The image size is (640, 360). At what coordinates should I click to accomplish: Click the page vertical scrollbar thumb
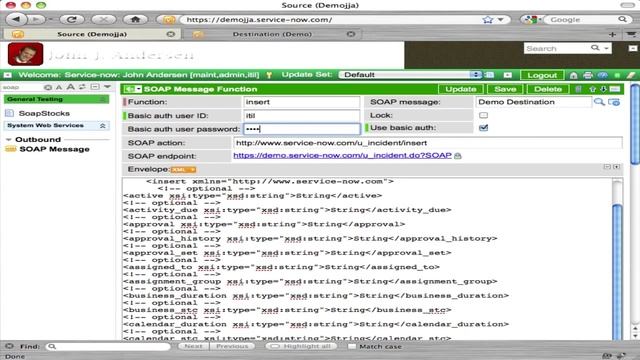pos(635,124)
